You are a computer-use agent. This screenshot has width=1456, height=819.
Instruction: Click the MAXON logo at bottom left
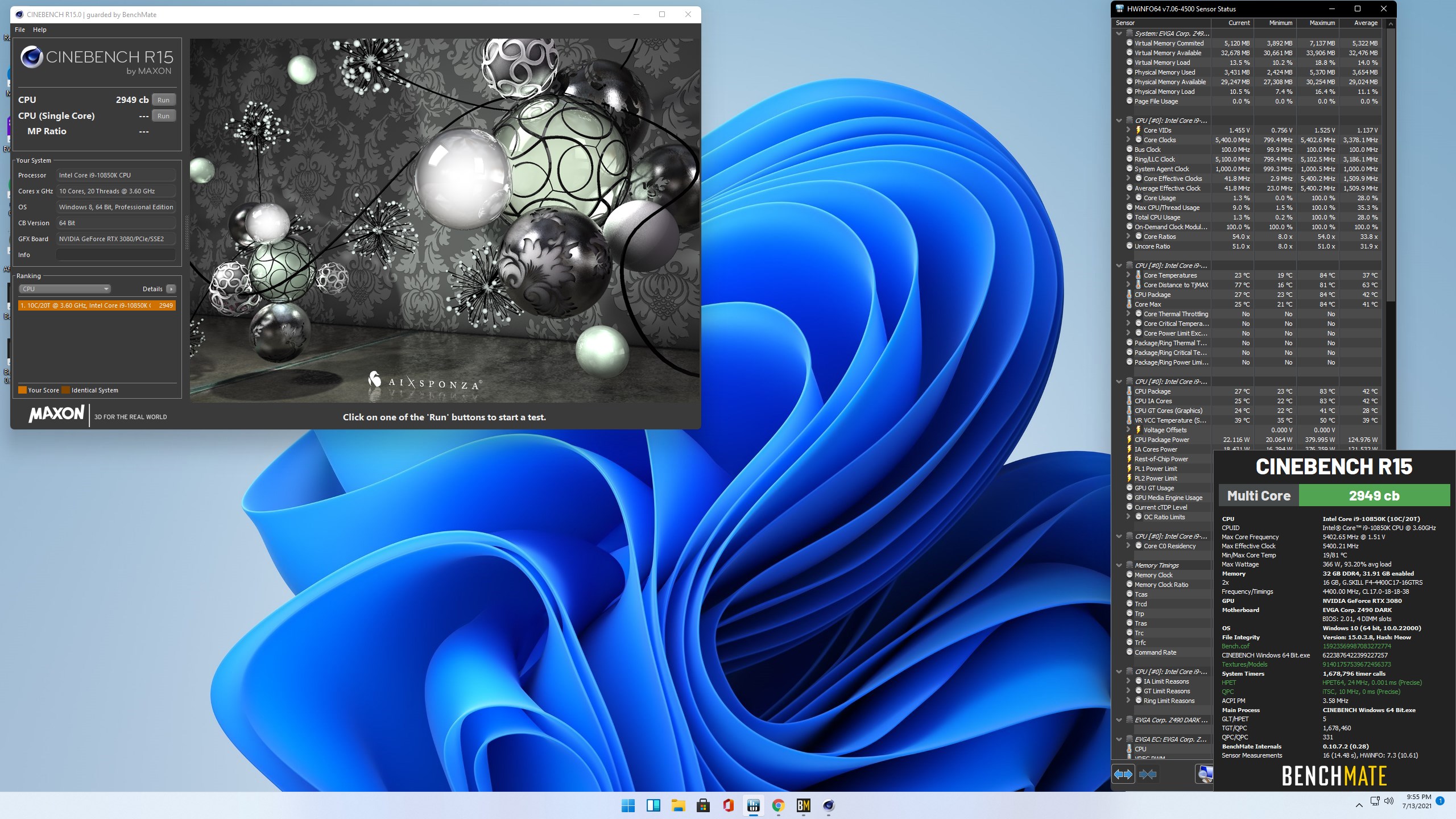(x=56, y=414)
